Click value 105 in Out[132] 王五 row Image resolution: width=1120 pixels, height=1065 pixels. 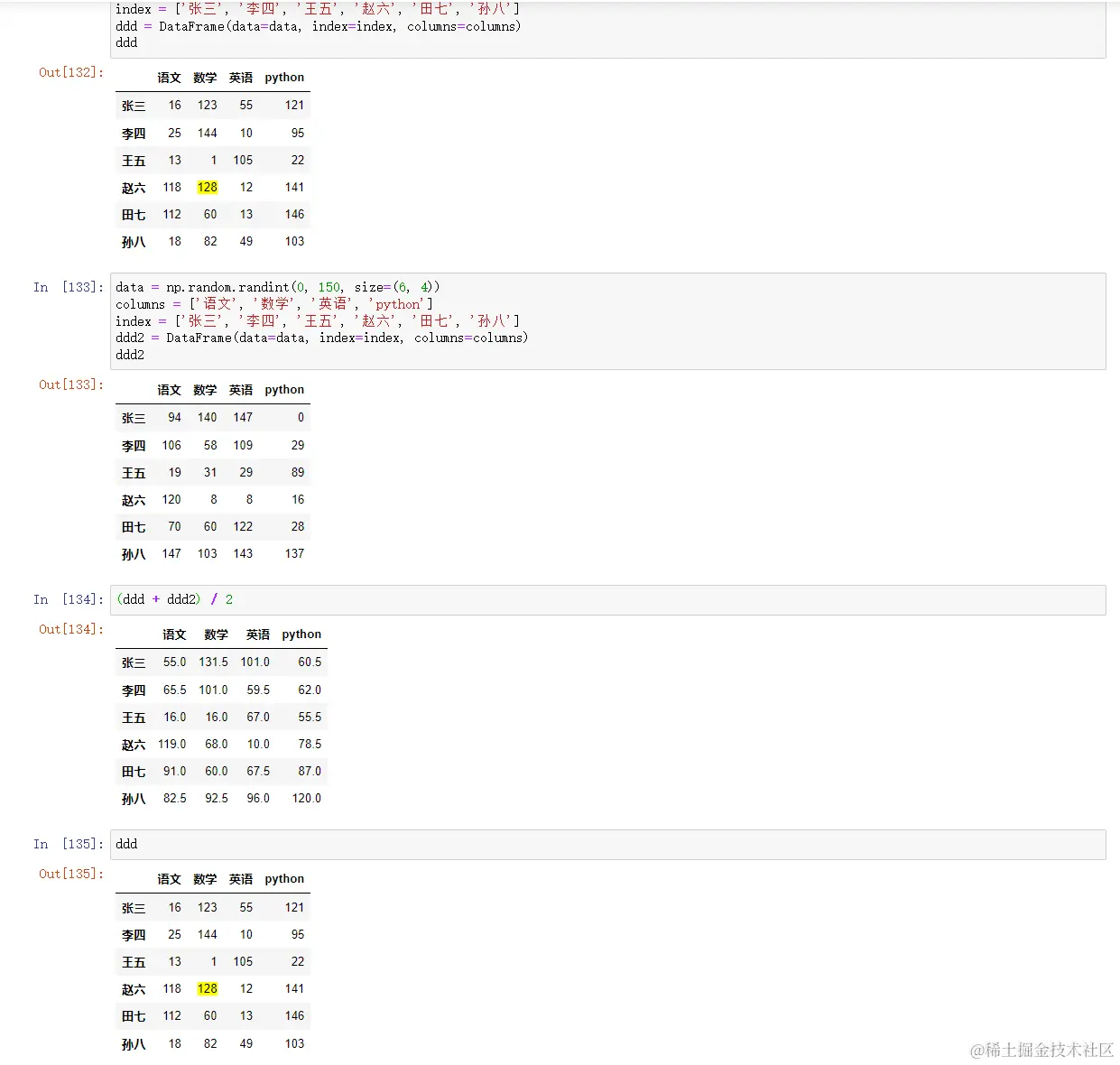(x=243, y=160)
